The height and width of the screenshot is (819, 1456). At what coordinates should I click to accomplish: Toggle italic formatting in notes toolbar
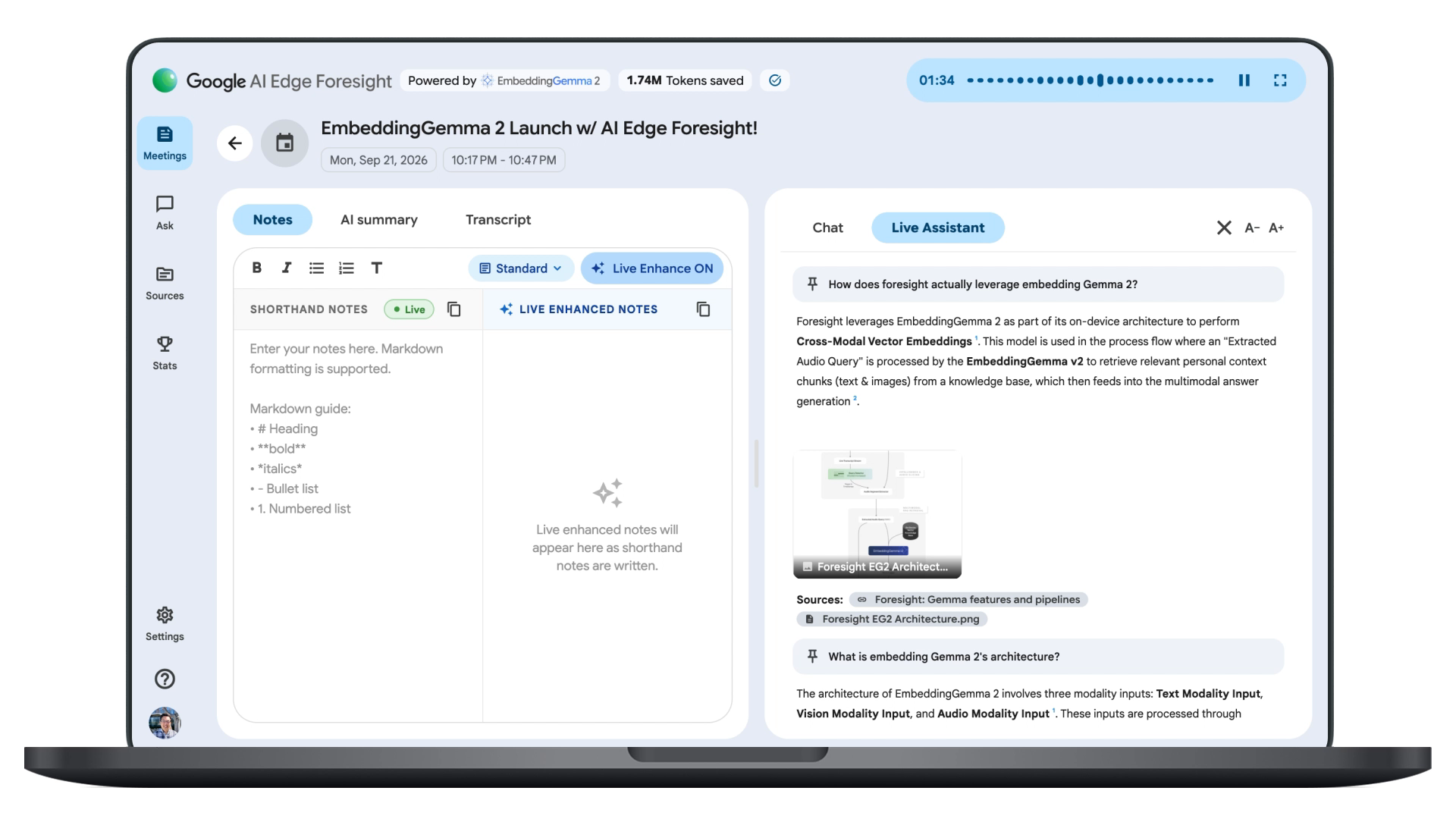pos(286,268)
